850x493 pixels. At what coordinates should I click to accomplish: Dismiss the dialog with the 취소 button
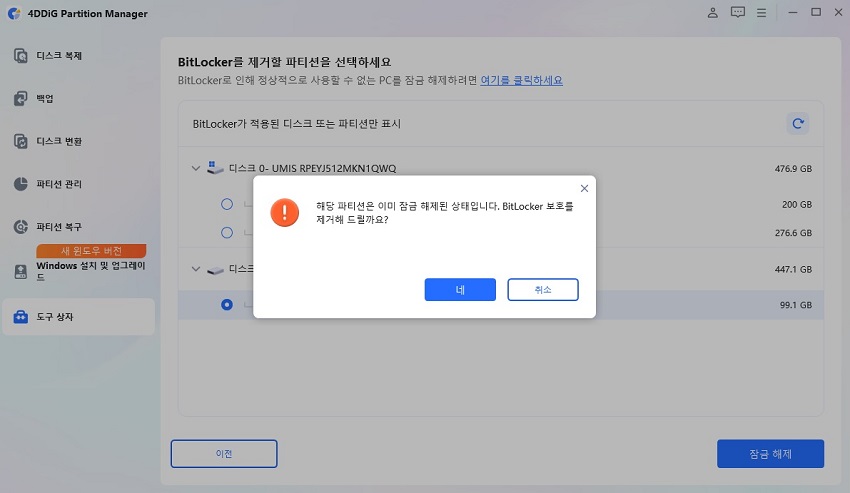543,290
